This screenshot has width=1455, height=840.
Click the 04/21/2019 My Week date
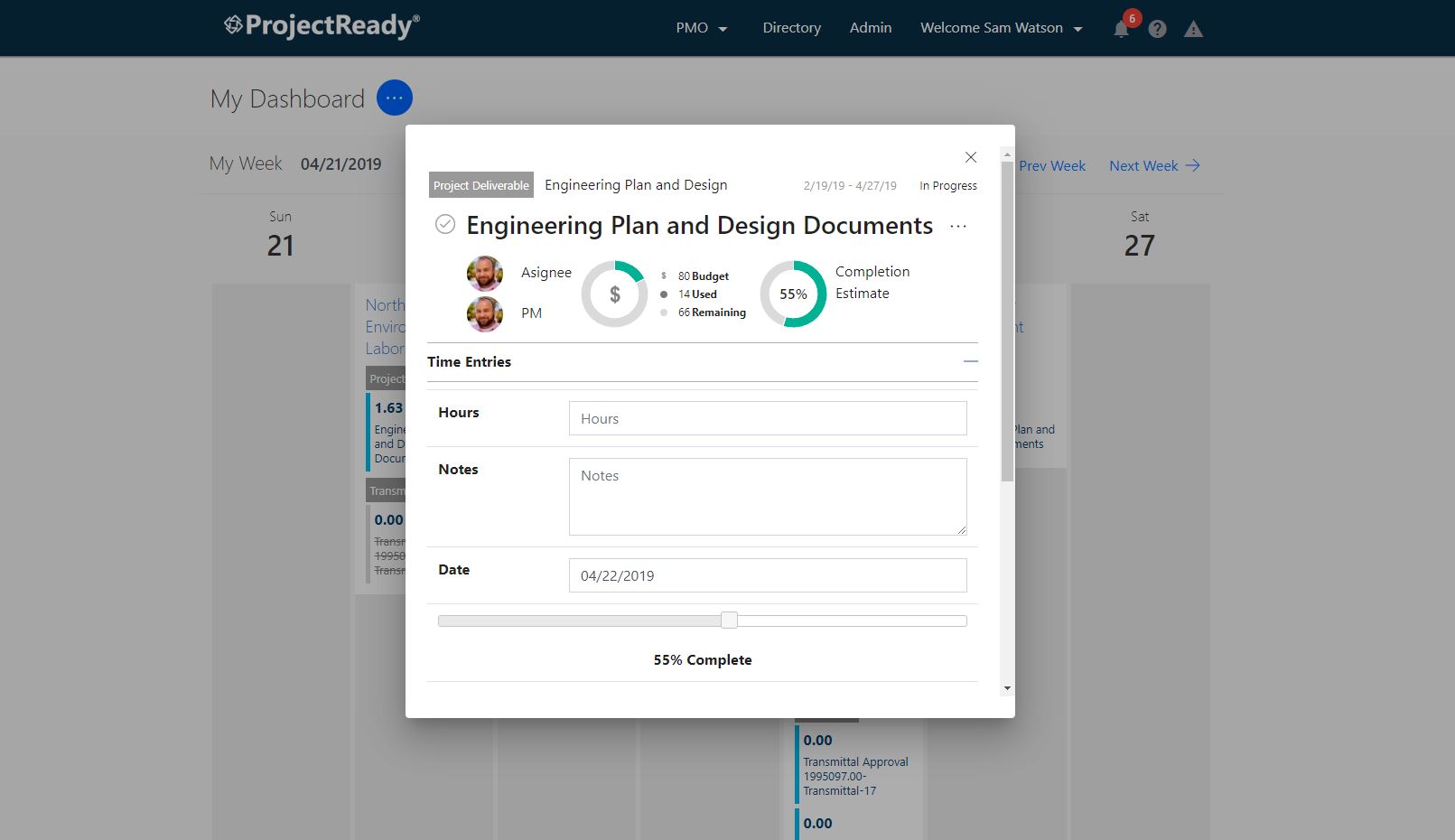(x=340, y=164)
